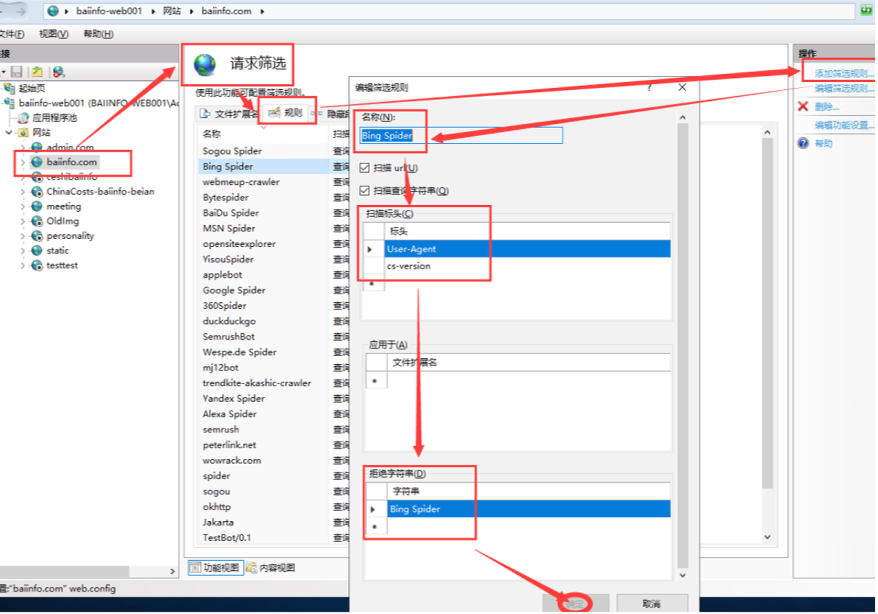Click the globe icon beside admin.com
The image size is (878, 614).
[x=37, y=147]
